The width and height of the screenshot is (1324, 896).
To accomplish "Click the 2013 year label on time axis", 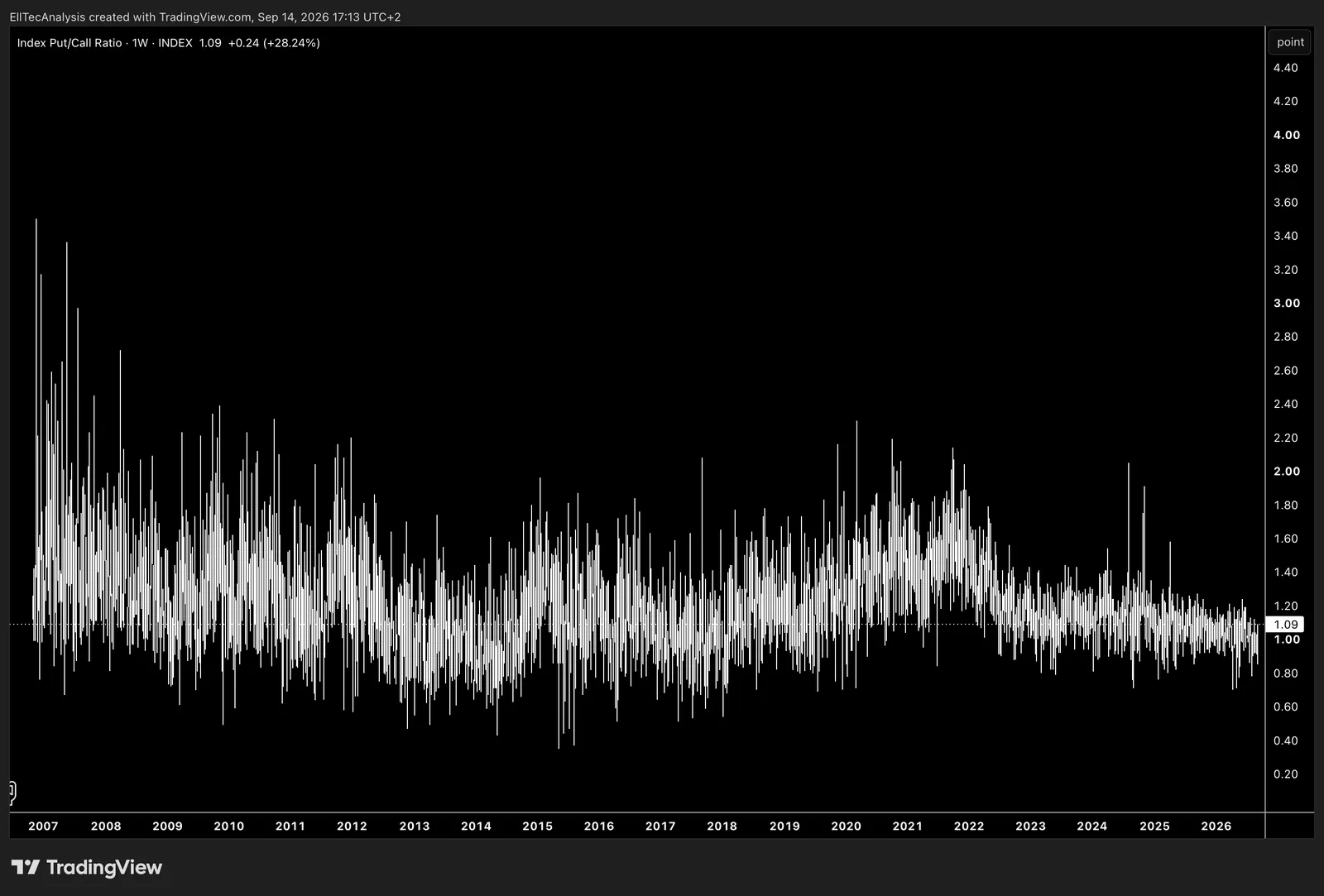I will 415,826.
